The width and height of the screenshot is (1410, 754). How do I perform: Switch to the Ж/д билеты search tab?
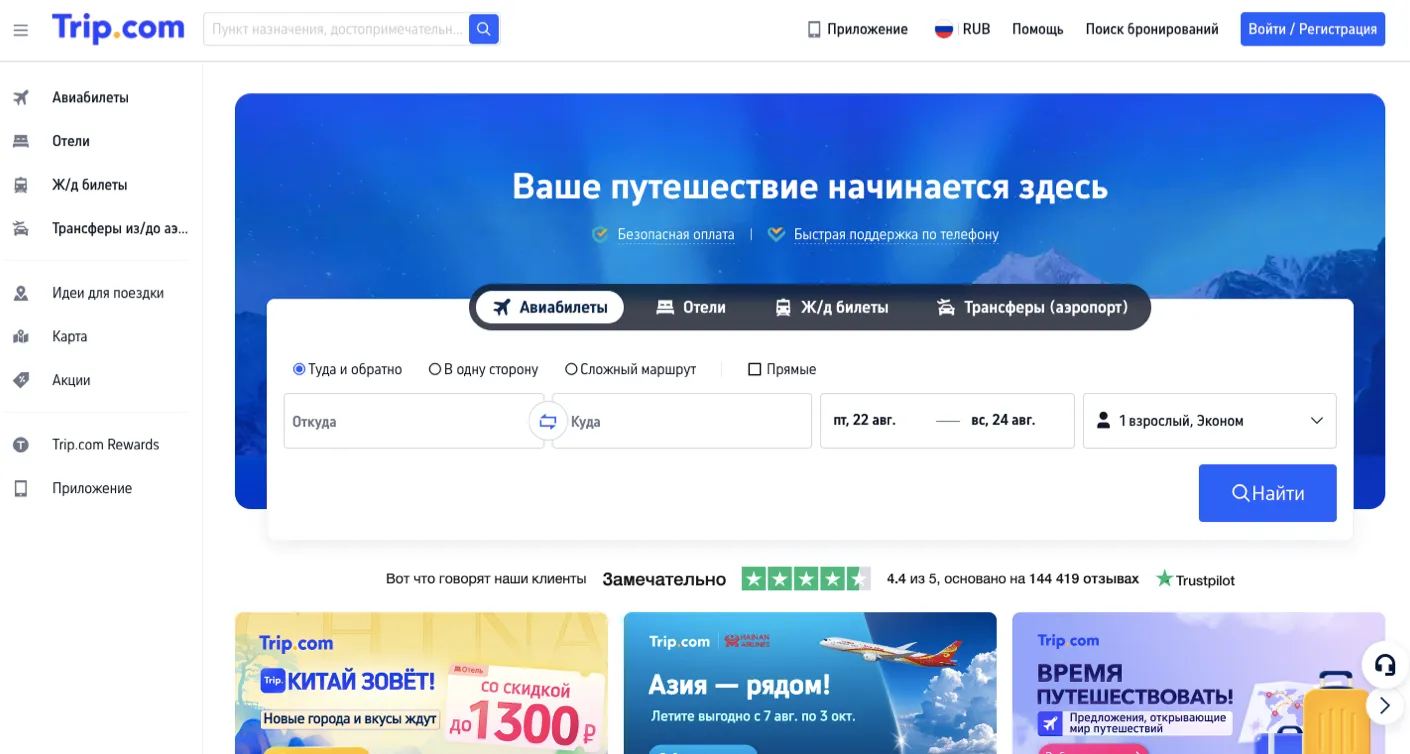[832, 307]
